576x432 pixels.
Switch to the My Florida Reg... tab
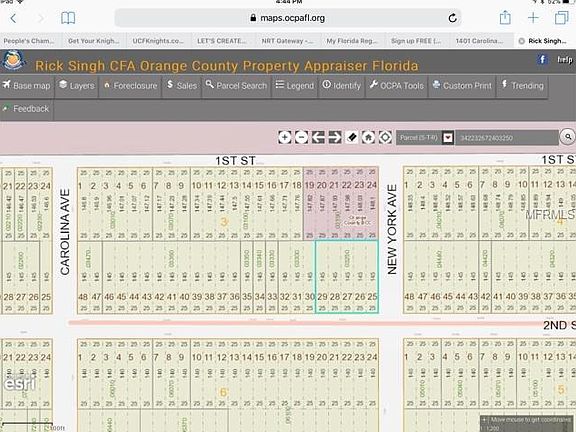(x=352, y=41)
